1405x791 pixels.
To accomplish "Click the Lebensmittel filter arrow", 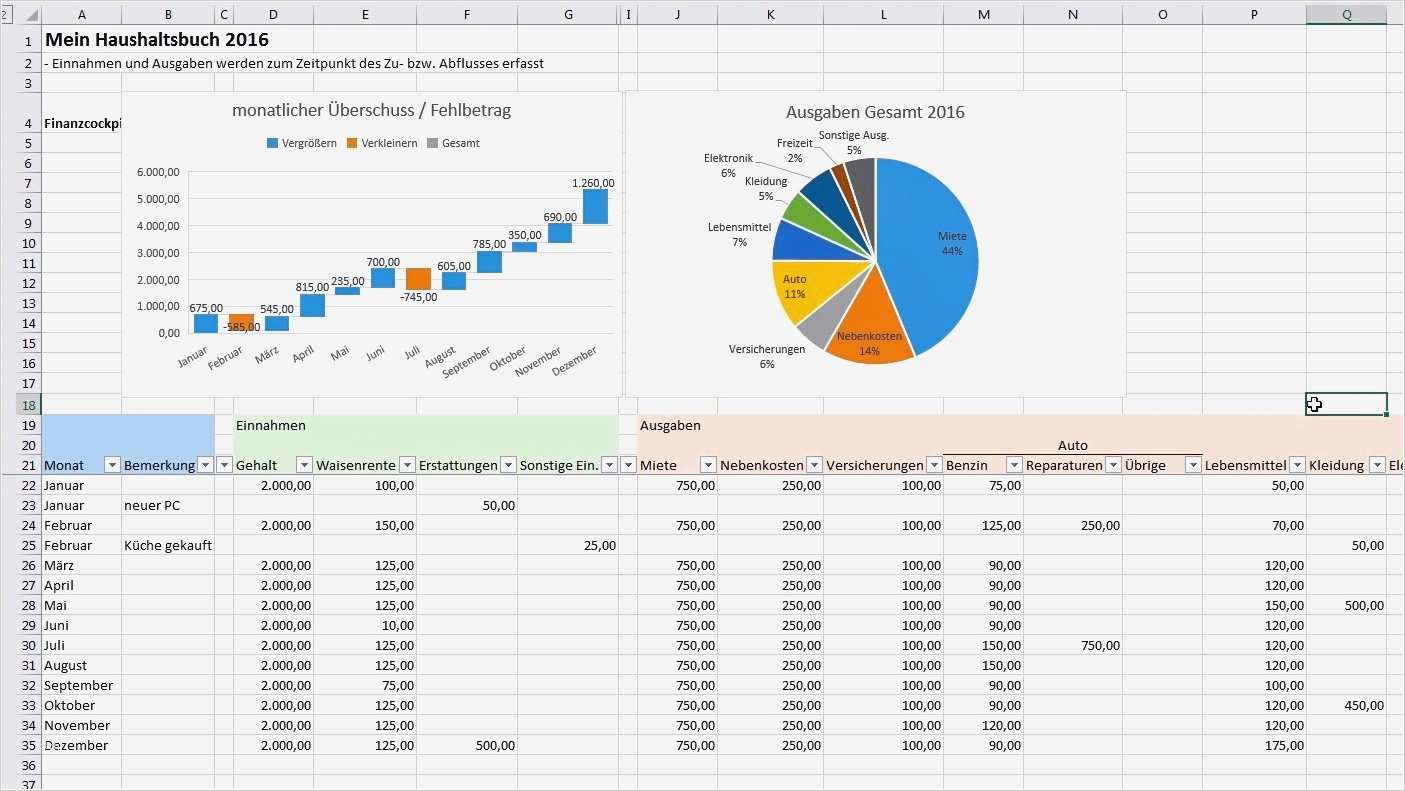I will coord(1296,465).
